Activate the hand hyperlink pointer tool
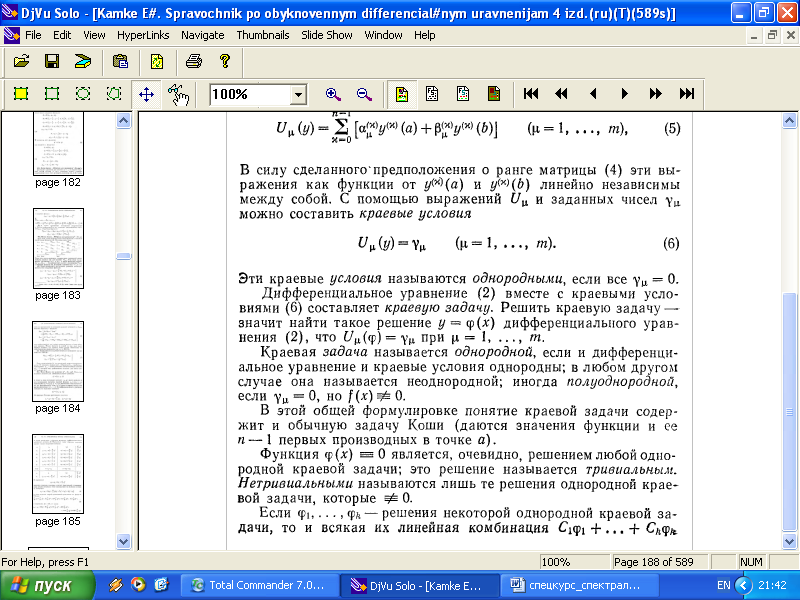Viewport: 800px width, 600px height. (x=178, y=94)
